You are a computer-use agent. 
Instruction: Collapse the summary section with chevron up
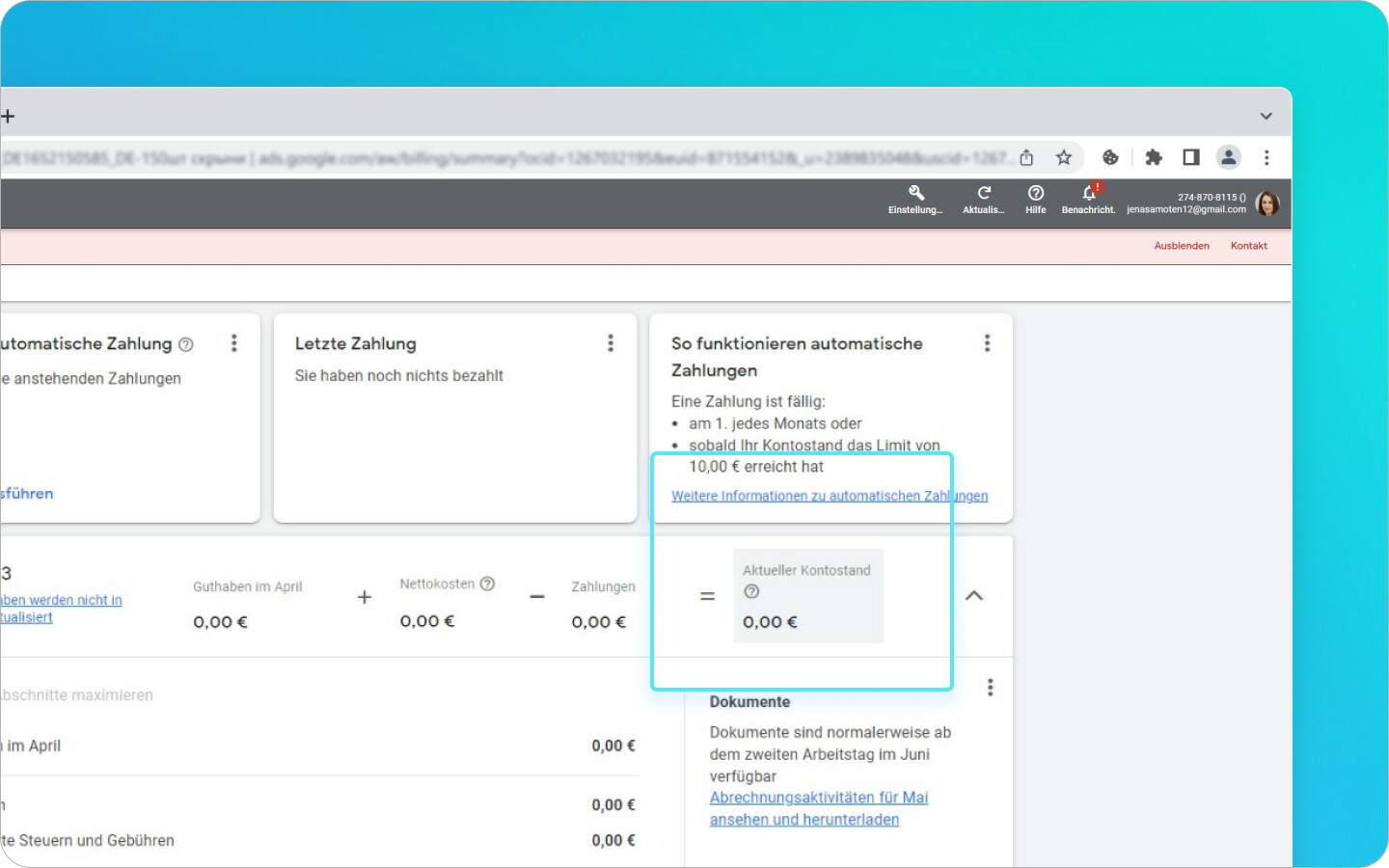click(x=974, y=595)
